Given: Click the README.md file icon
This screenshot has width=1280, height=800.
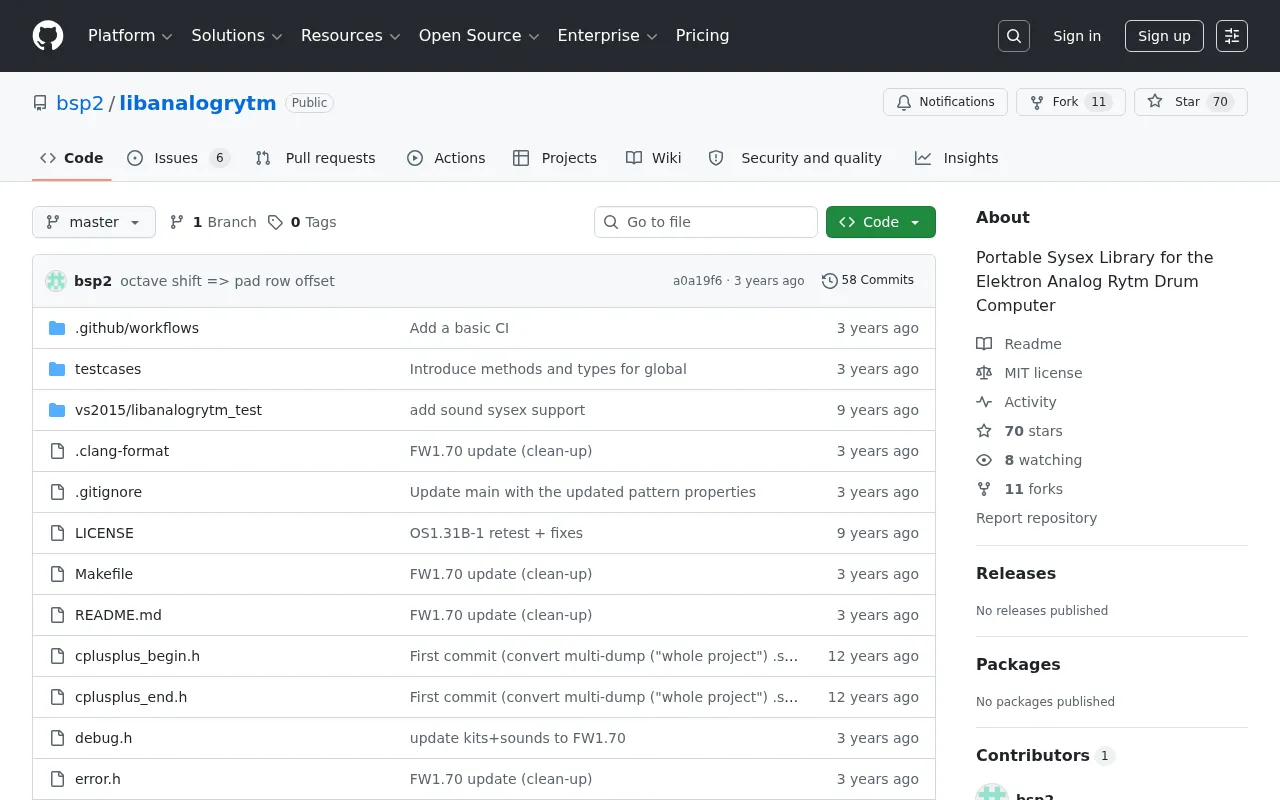Looking at the screenshot, I should click(x=57, y=615).
